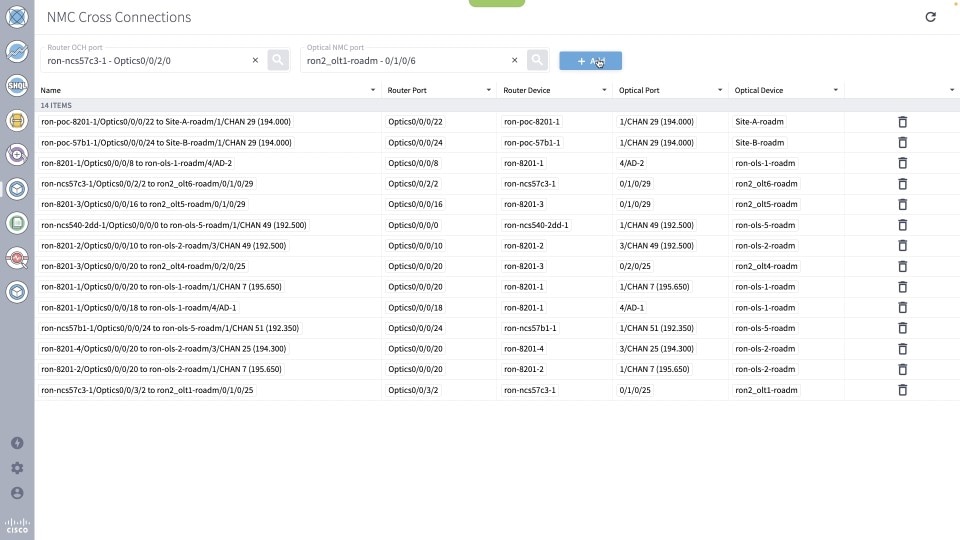
Task: Click the 14 ITEMS group row
Action: click(497, 105)
